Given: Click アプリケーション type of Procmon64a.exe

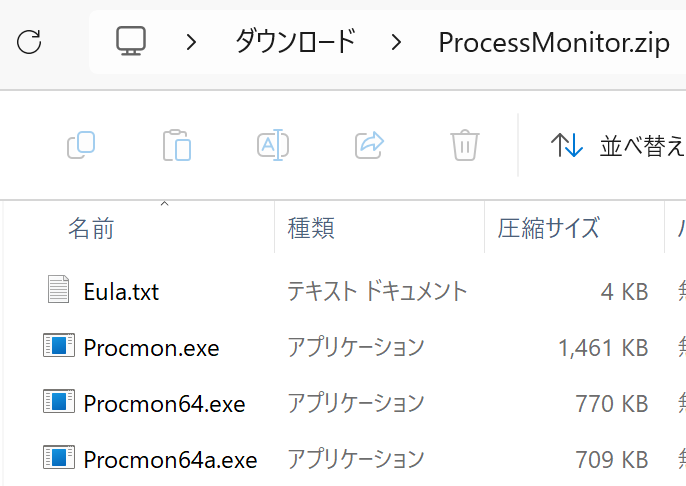Looking at the screenshot, I should pos(356,459).
